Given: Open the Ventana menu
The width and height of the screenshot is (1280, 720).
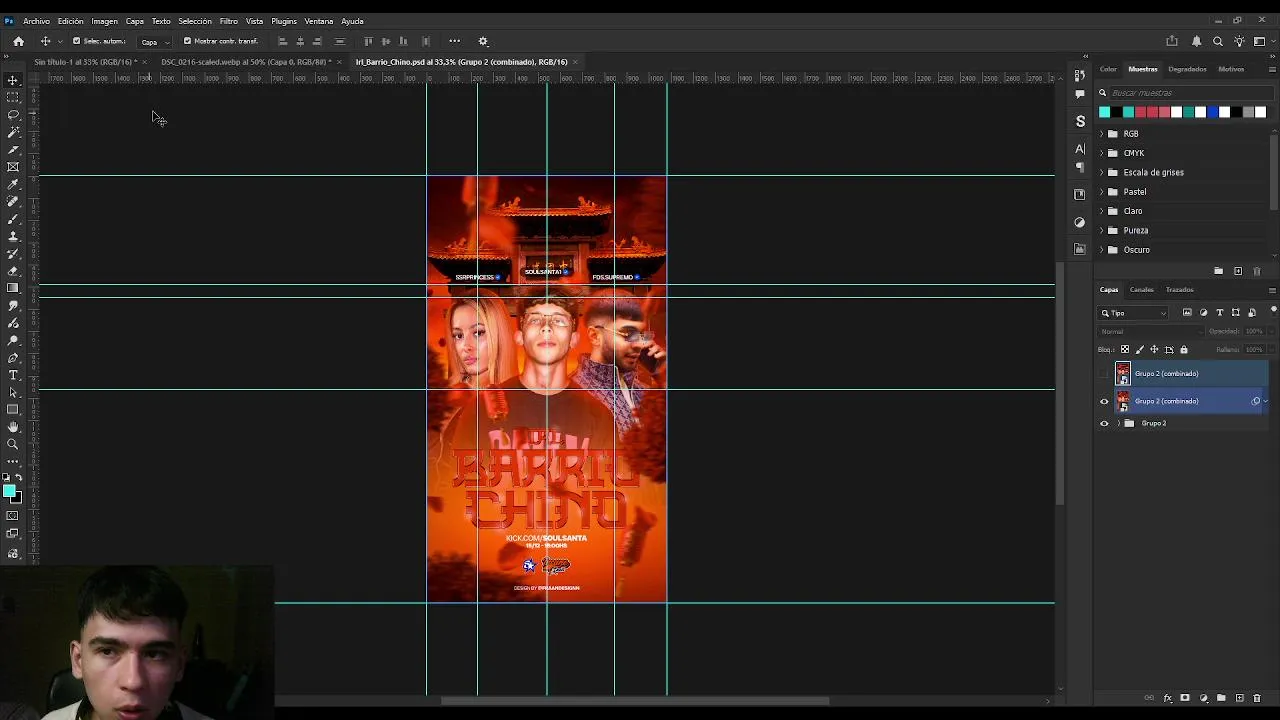Looking at the screenshot, I should (x=319, y=21).
